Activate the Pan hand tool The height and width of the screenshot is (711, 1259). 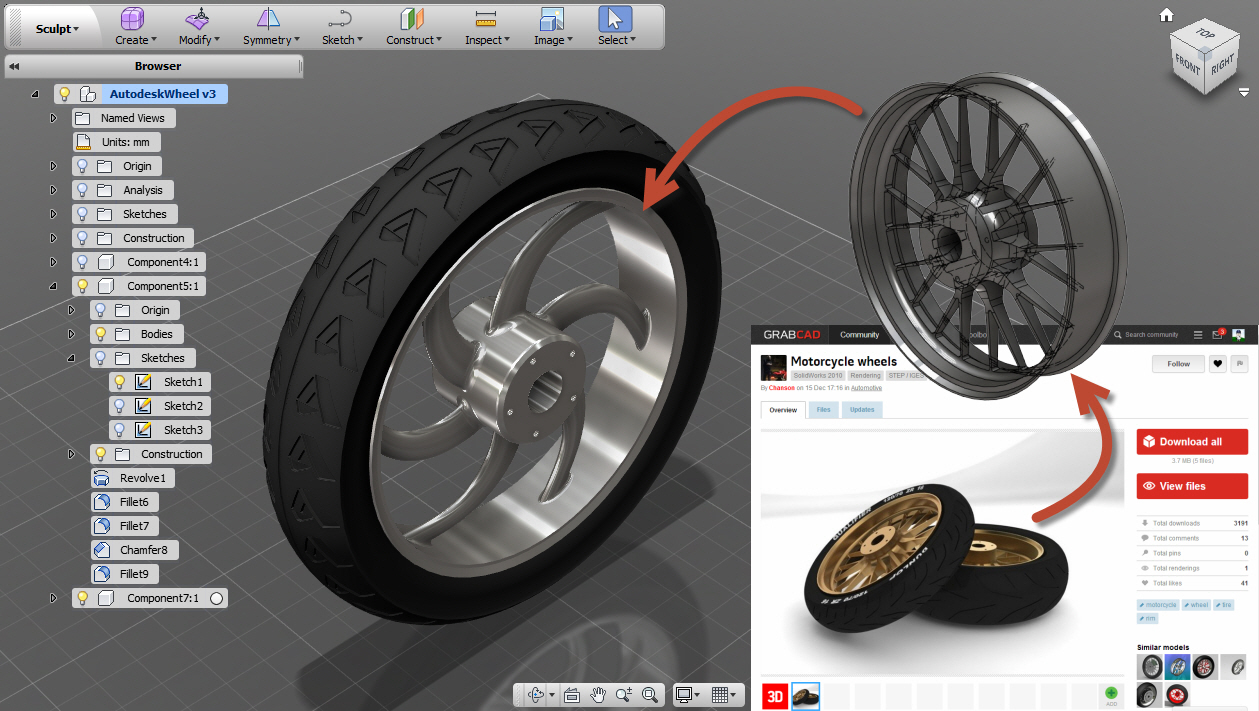pos(598,696)
